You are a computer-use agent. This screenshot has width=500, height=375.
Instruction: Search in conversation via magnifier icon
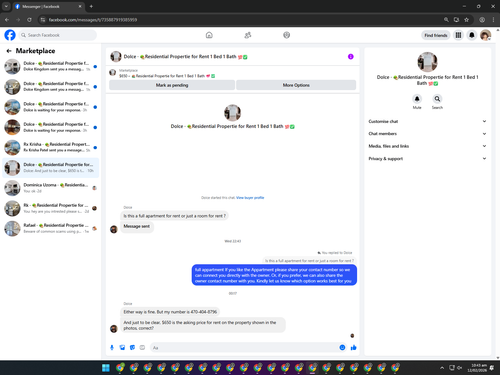click(437, 99)
